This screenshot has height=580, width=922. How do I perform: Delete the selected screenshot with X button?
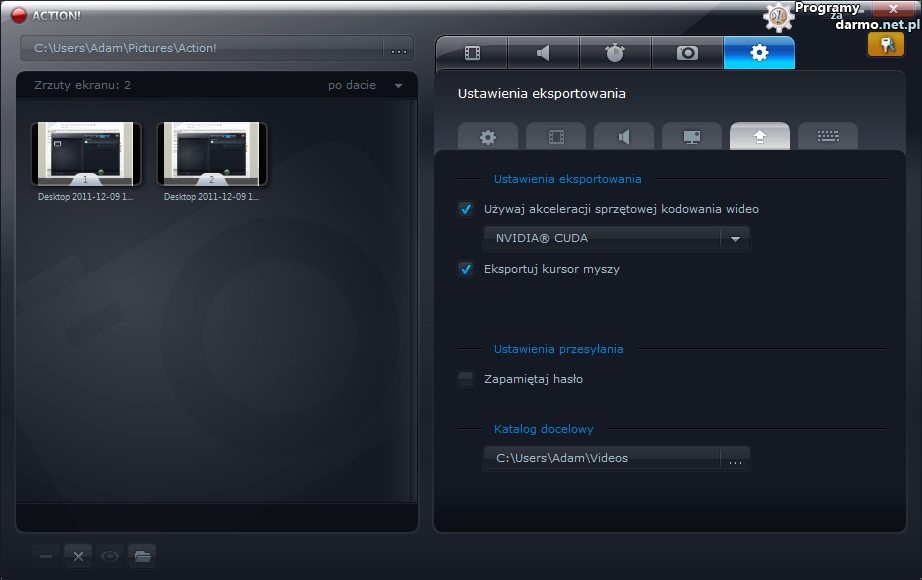[x=78, y=556]
